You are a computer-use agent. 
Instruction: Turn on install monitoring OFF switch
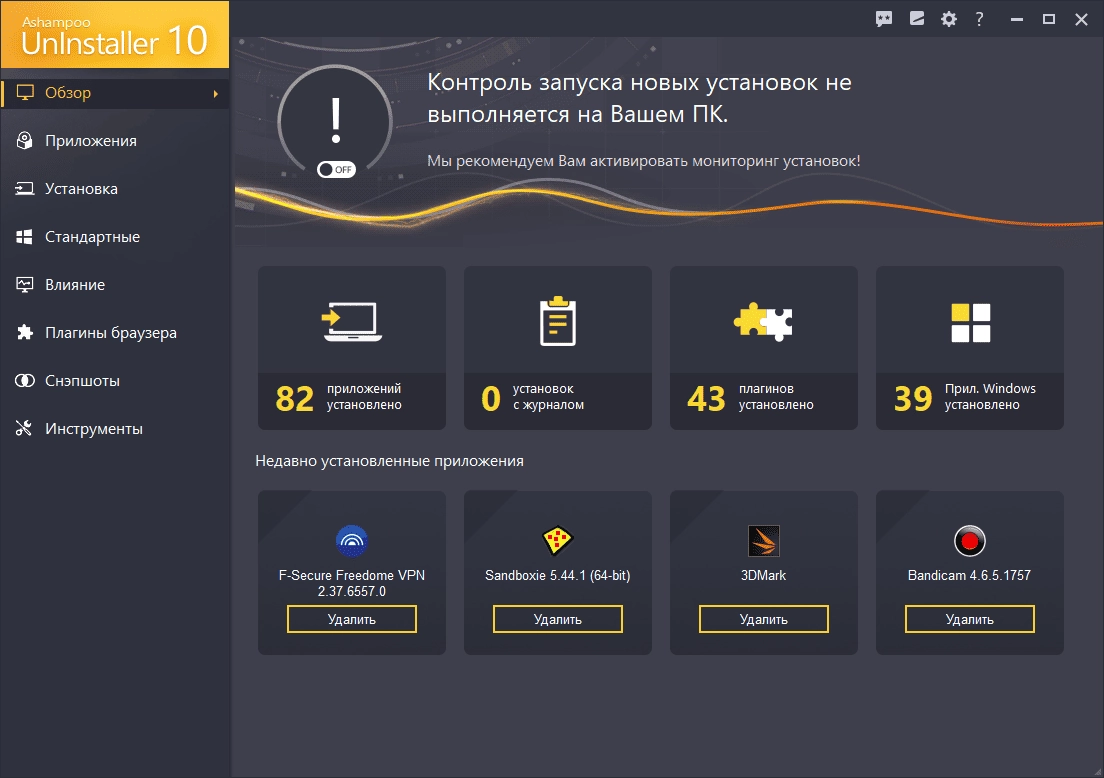336,170
